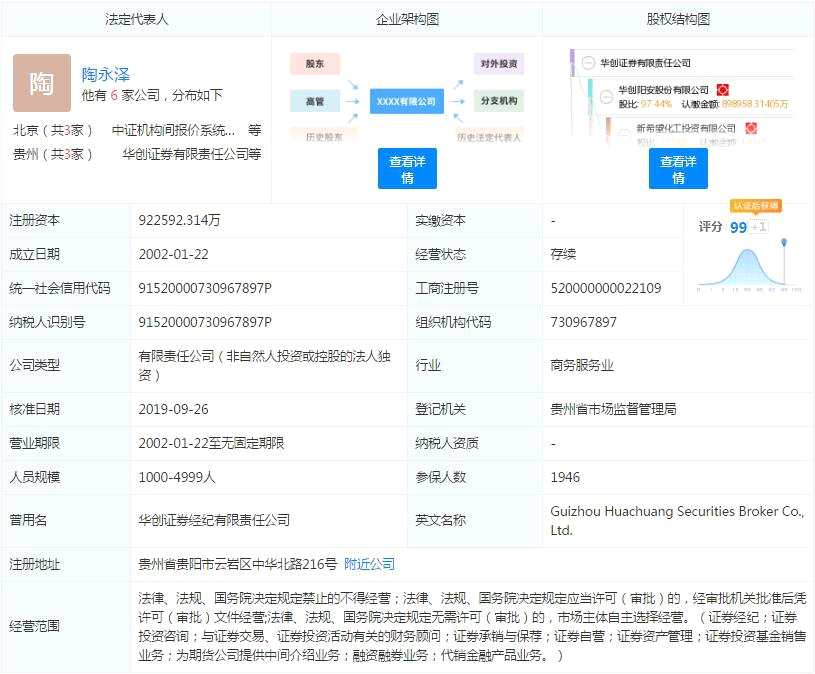Click 工商注册号 value 520000000022109
Viewport: 815px width, 674px height.
606,288
